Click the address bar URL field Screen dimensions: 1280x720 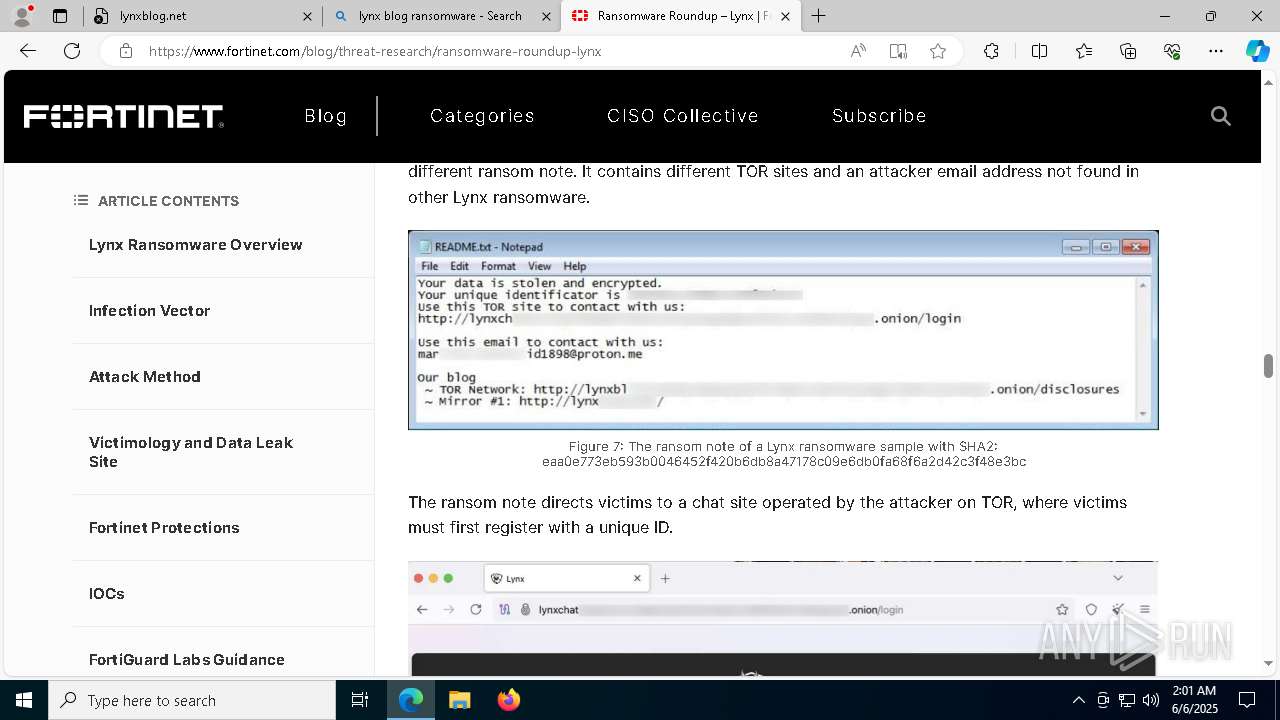tap(490, 51)
